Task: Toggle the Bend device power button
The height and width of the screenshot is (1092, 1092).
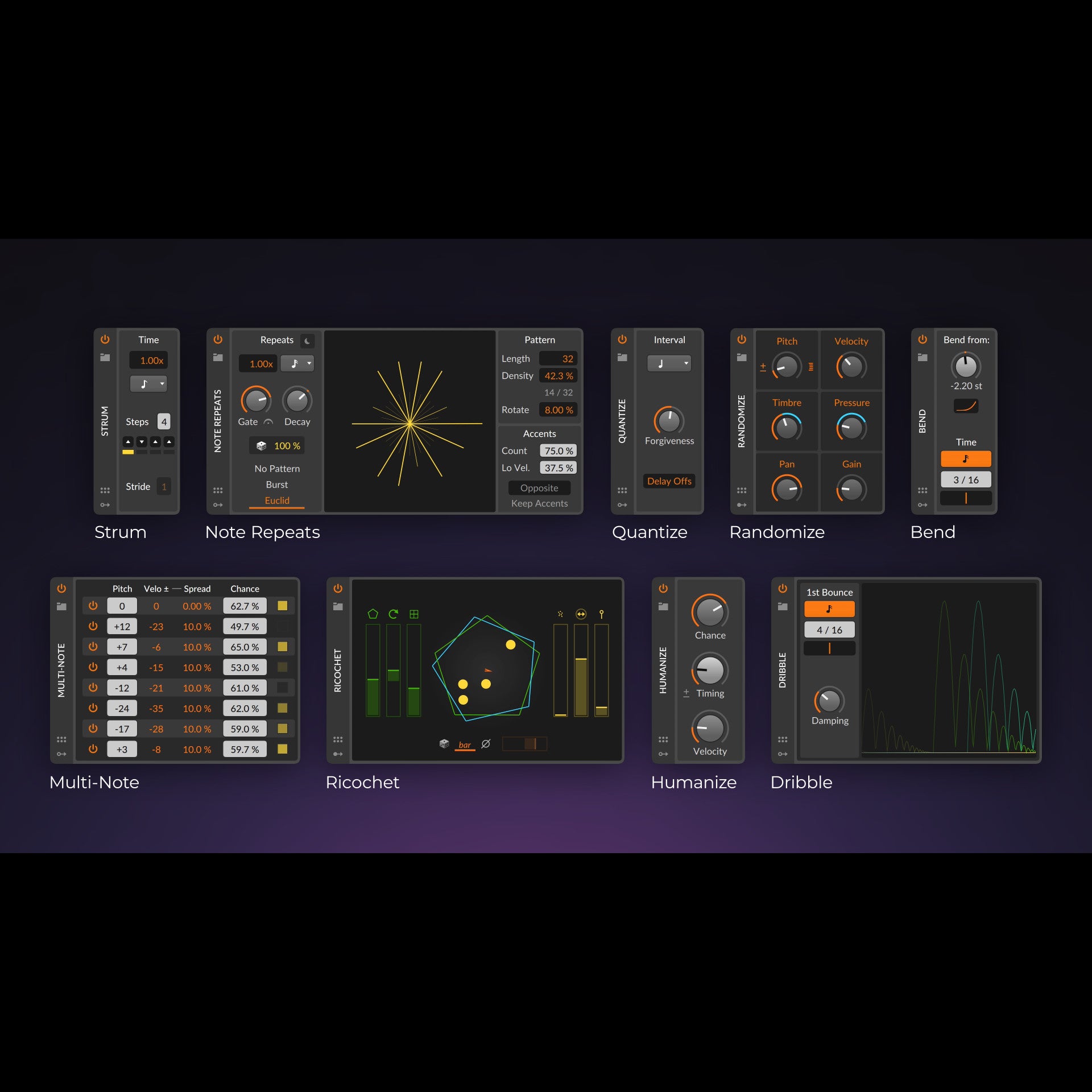Action: pos(923,340)
